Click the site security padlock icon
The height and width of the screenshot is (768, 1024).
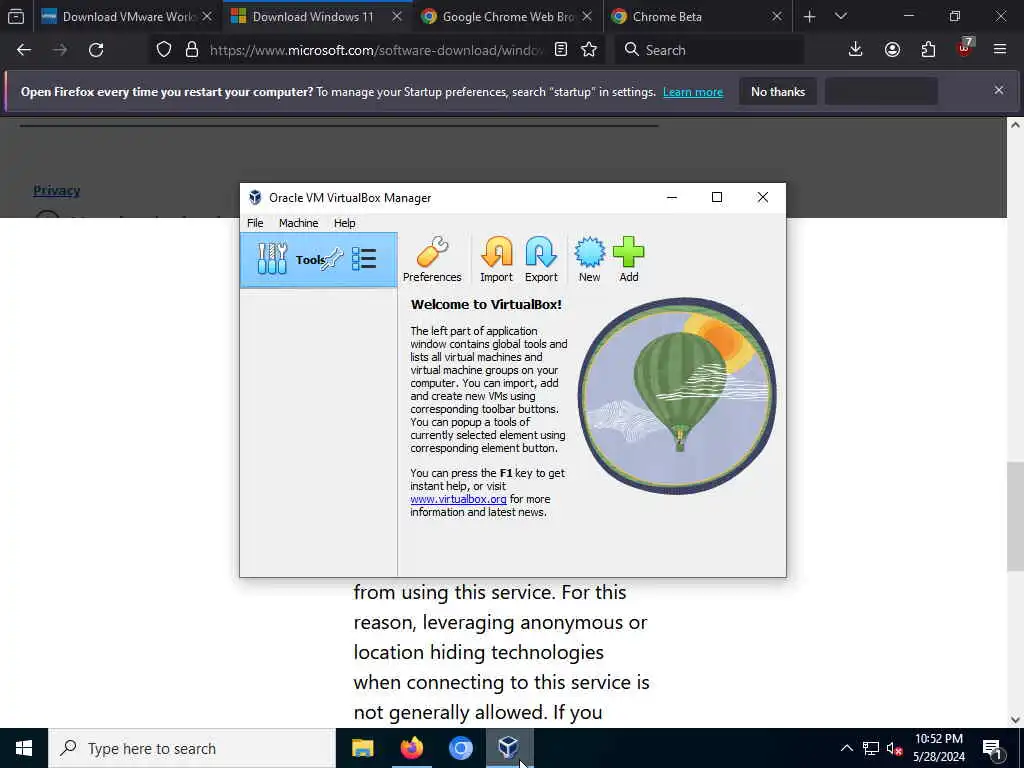coord(191,50)
